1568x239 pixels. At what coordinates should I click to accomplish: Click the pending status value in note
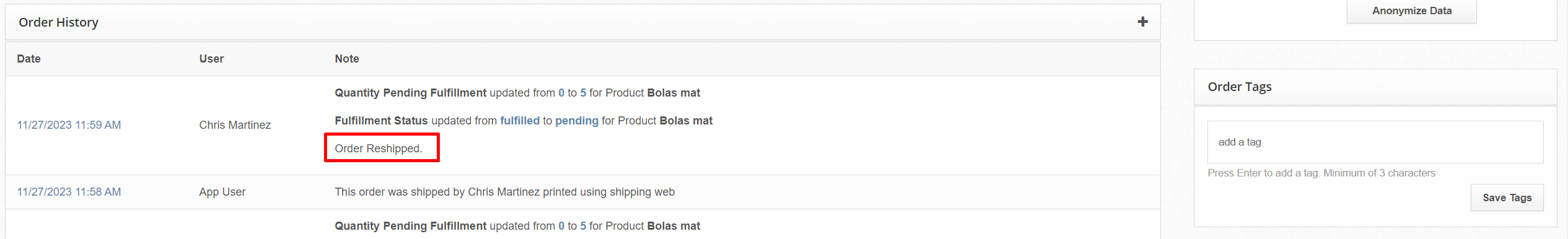point(576,121)
